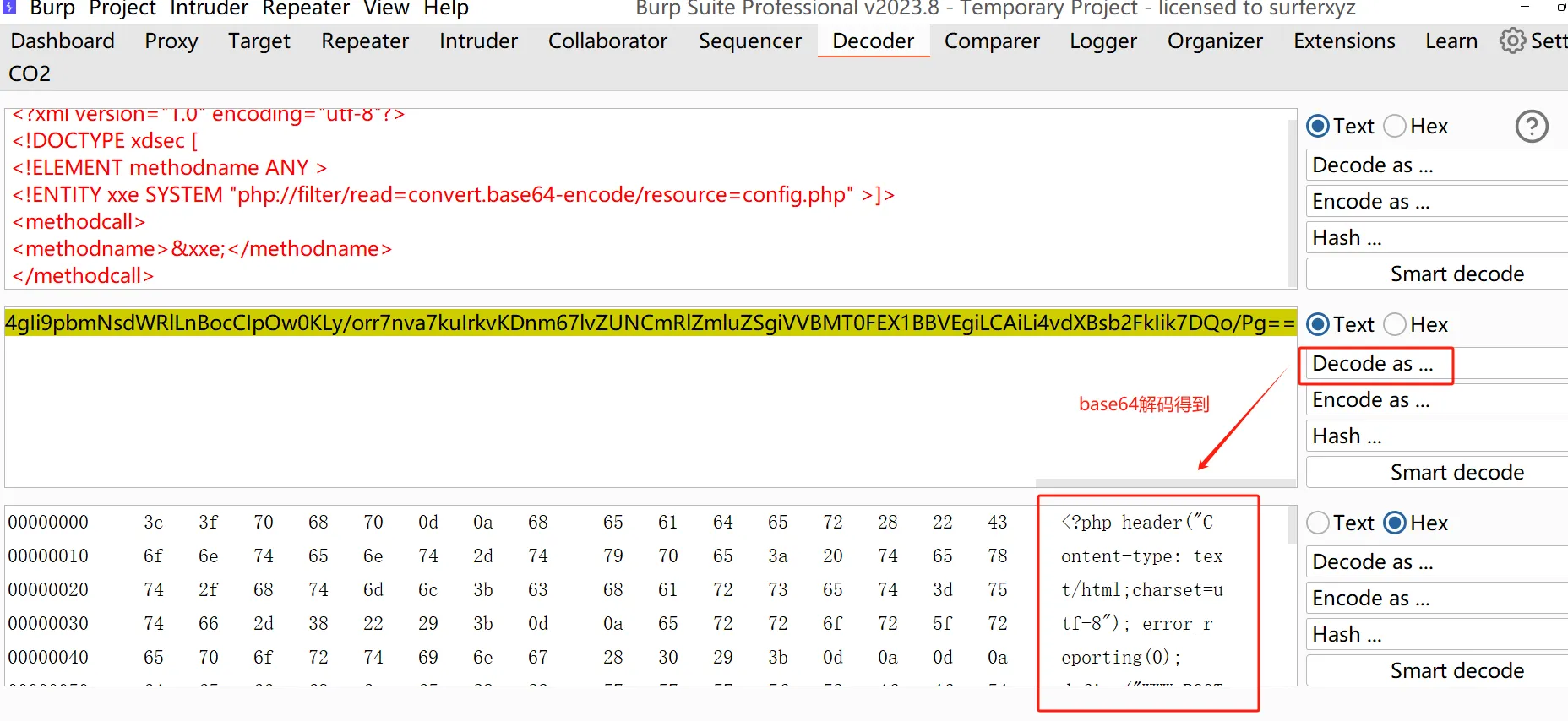Open 'Decode as ...' dropdown in second panel
1568x721 pixels.
click(x=1437, y=364)
